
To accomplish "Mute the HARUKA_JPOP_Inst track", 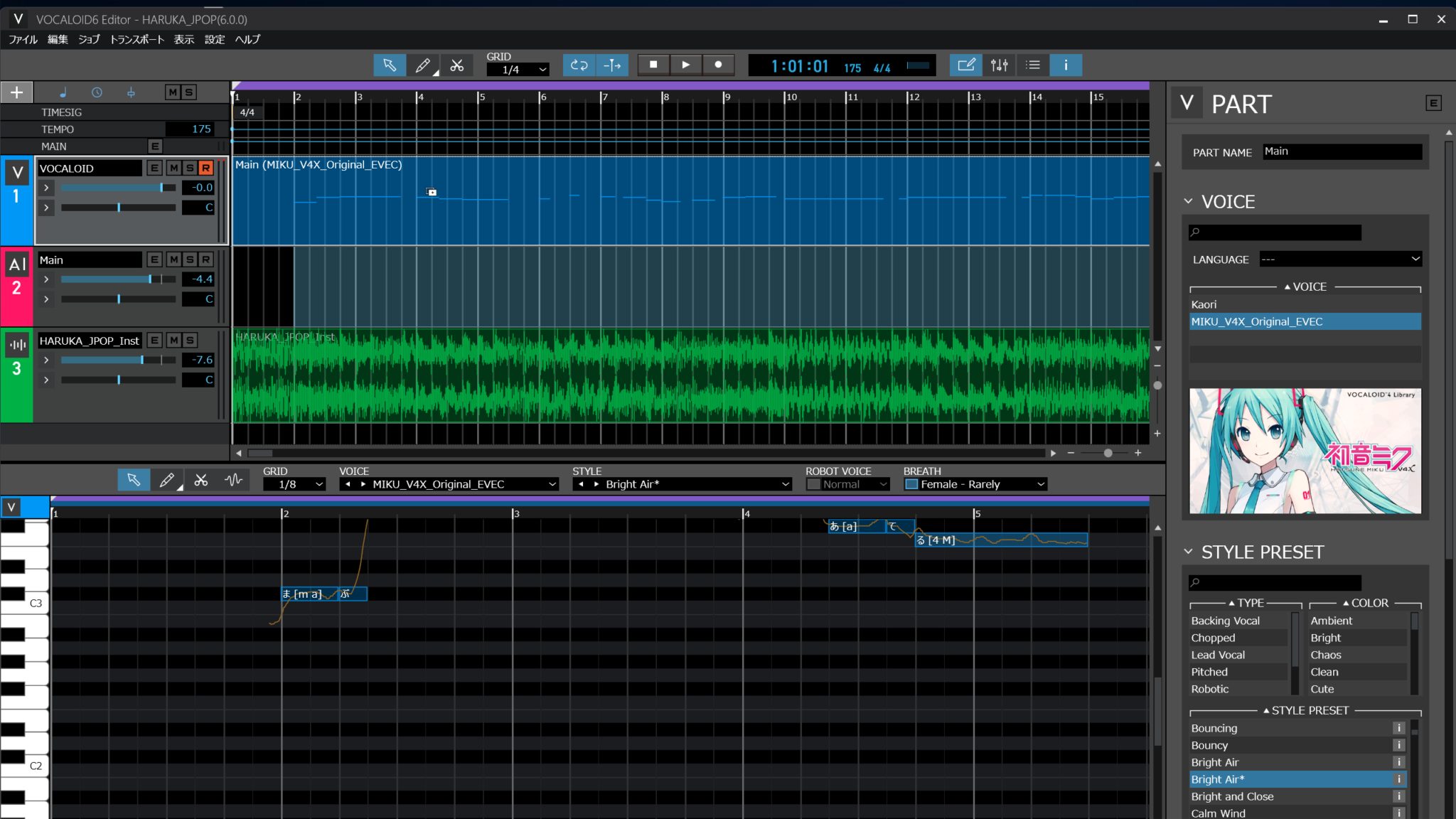I will point(173,341).
